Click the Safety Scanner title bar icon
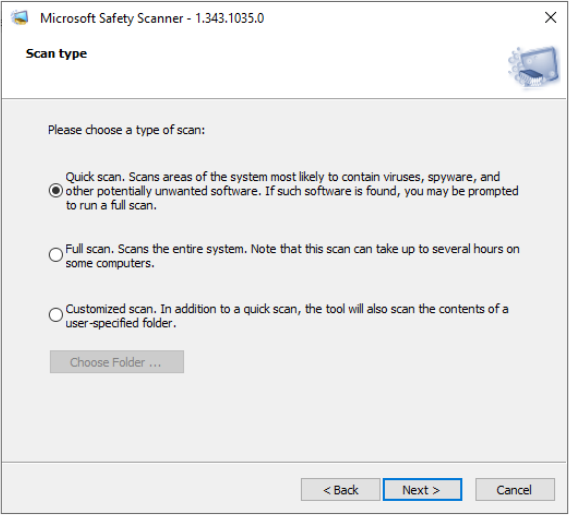This screenshot has height=515, width=569. pos(20,18)
